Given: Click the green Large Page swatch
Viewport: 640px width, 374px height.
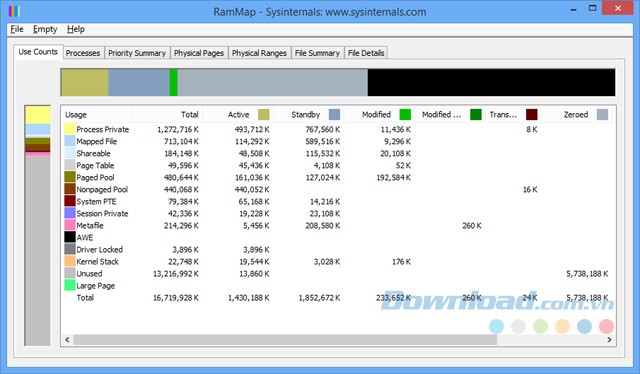Looking at the screenshot, I should [70, 285].
